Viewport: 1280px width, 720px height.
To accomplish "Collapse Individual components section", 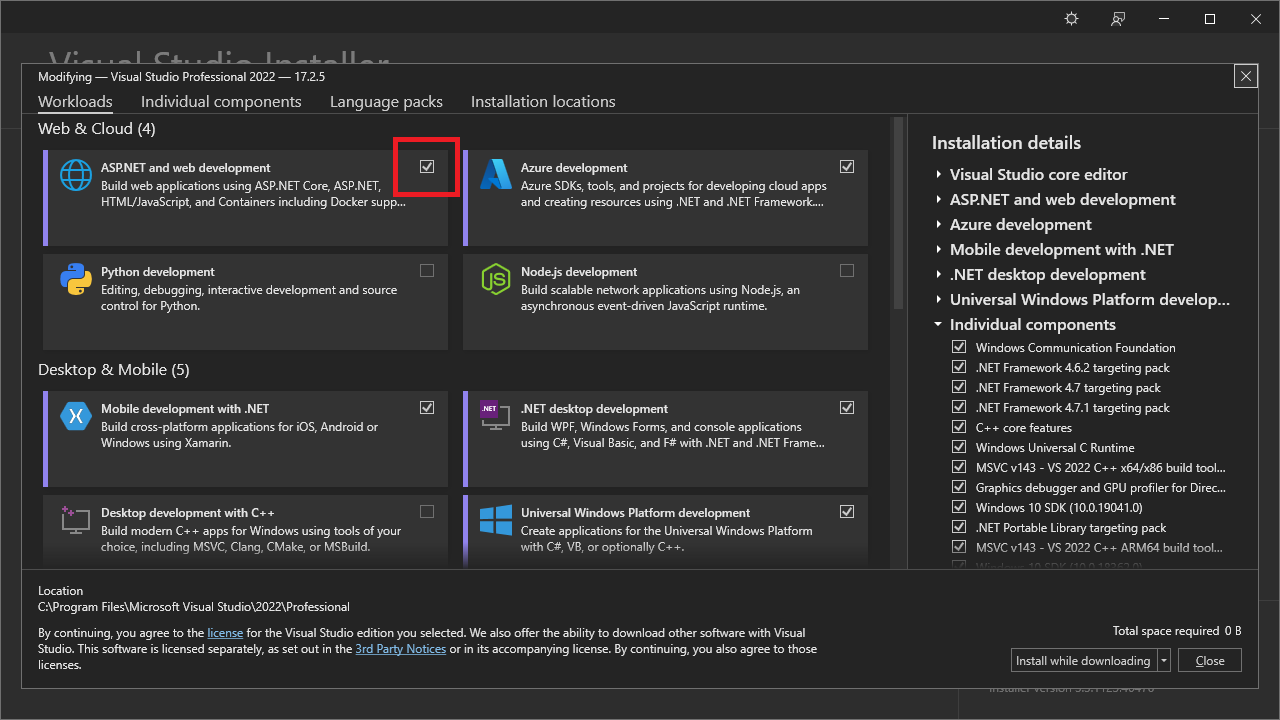I will (939, 325).
